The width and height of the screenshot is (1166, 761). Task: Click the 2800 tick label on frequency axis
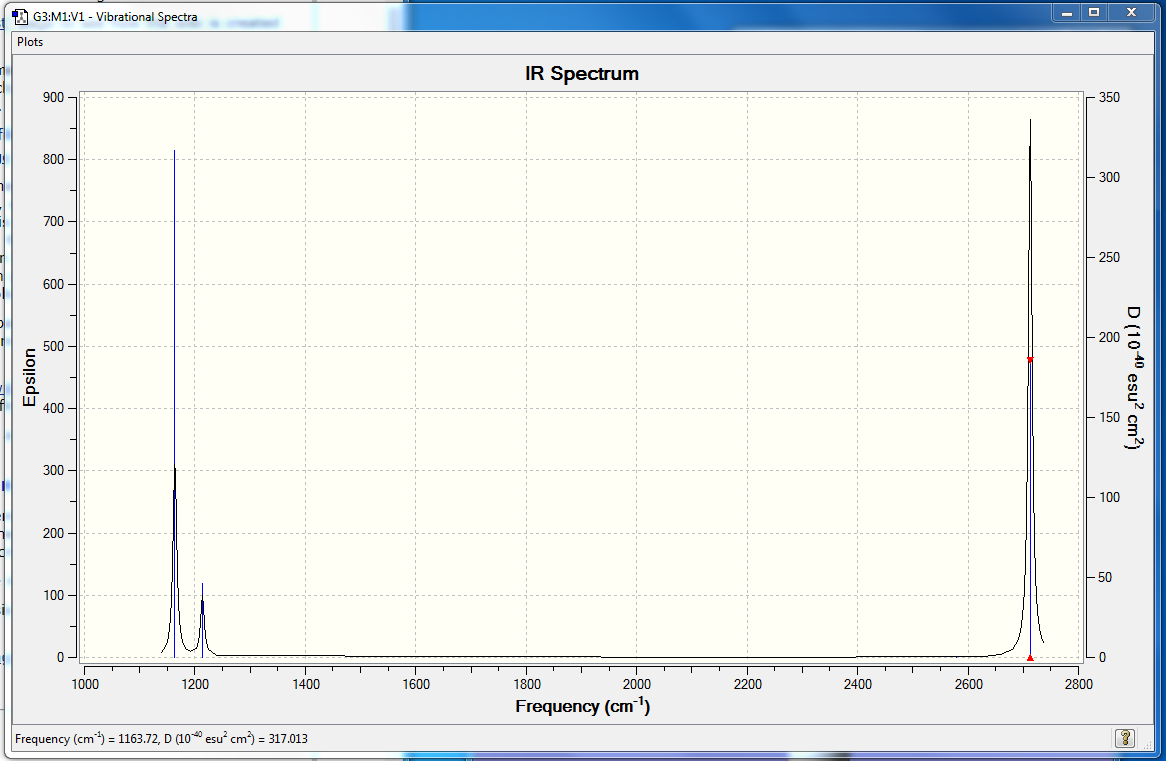point(1078,684)
